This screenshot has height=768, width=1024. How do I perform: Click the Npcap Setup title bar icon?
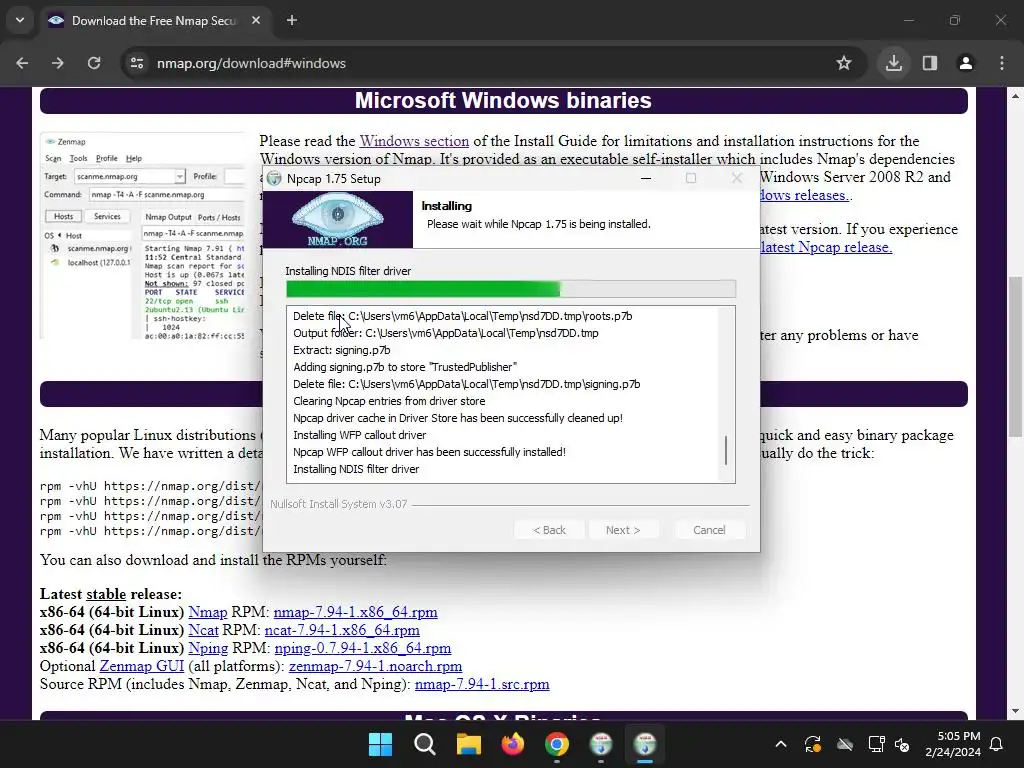click(x=275, y=178)
